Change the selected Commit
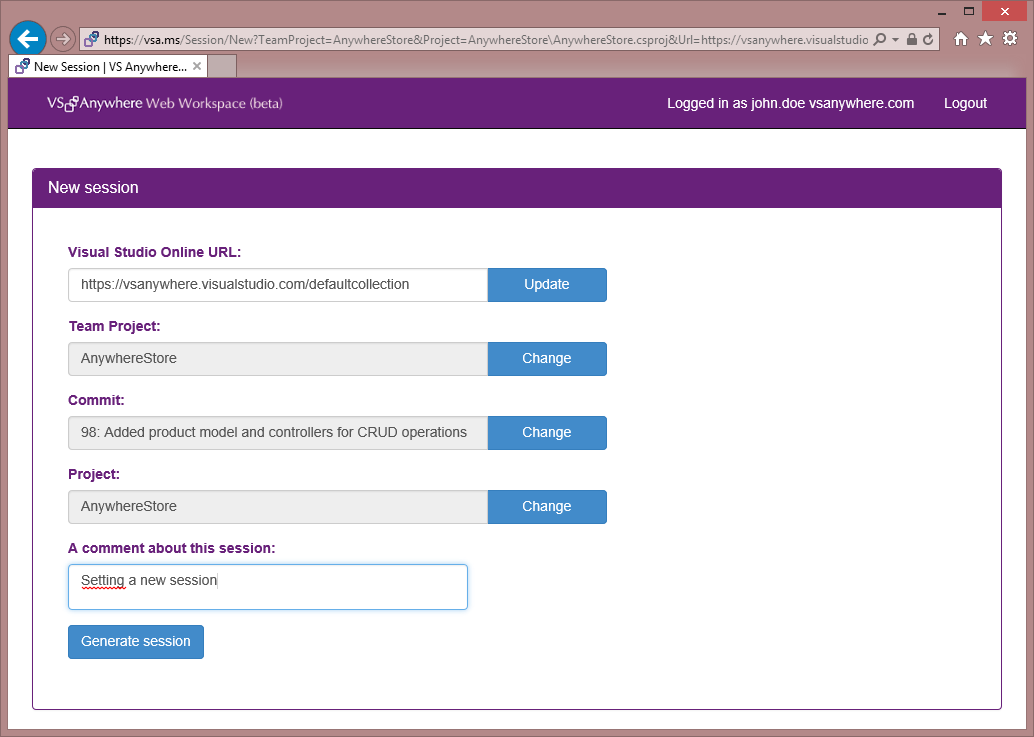1034x737 pixels. pyautogui.click(x=546, y=433)
